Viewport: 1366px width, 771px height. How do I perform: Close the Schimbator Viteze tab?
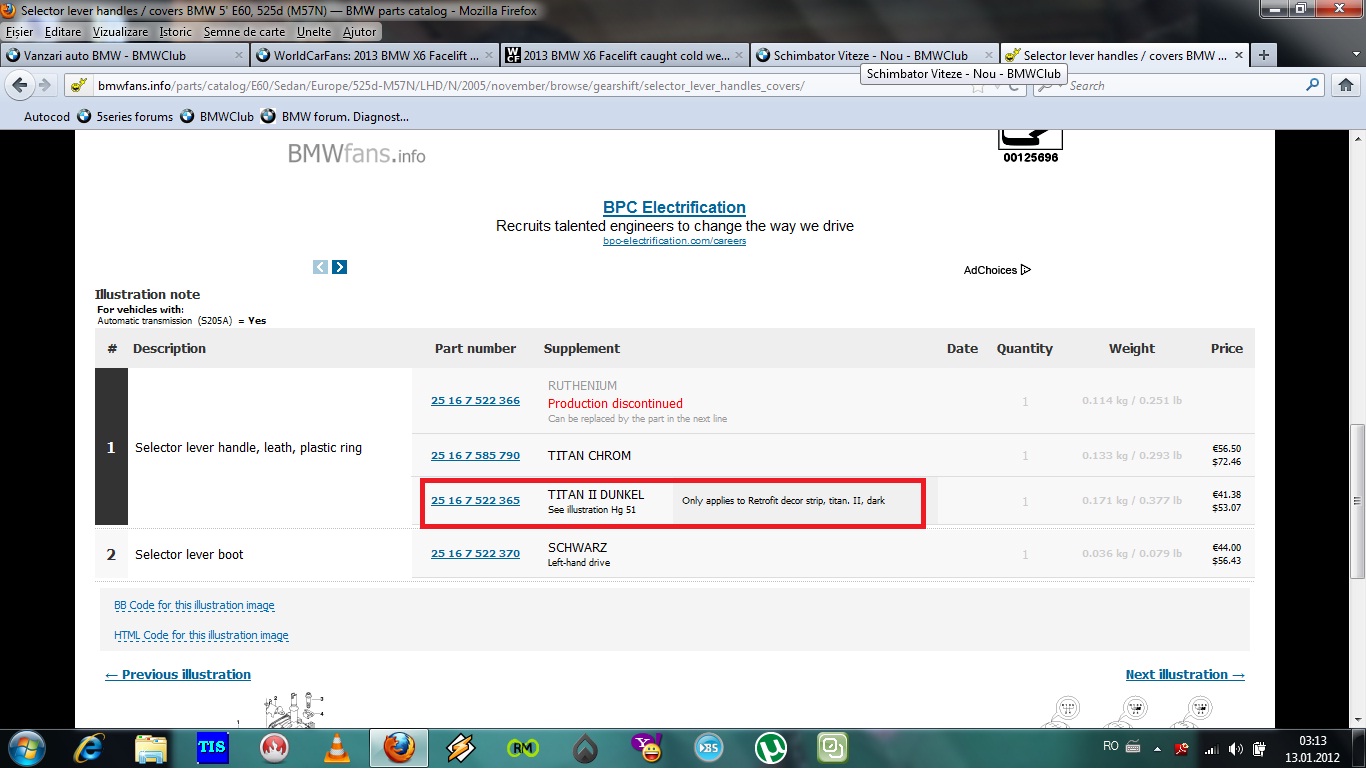(x=988, y=56)
